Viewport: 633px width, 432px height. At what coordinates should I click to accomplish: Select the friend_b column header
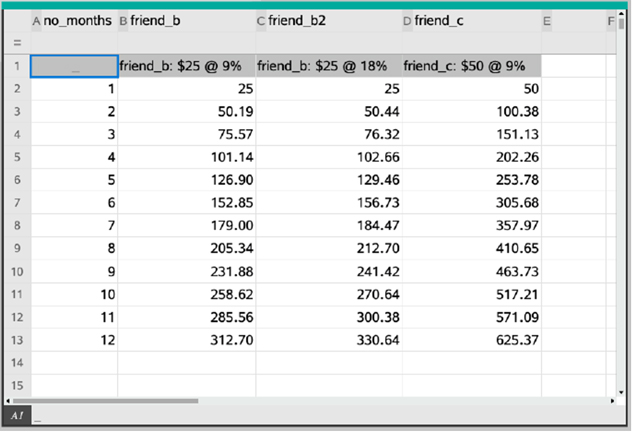186,20
